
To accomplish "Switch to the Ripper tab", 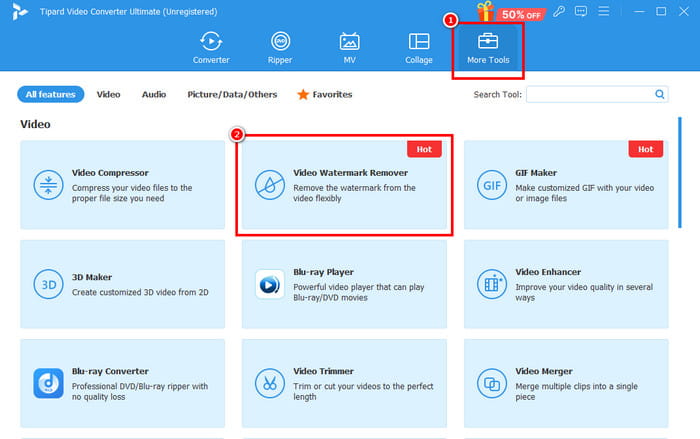I will 280,47.
